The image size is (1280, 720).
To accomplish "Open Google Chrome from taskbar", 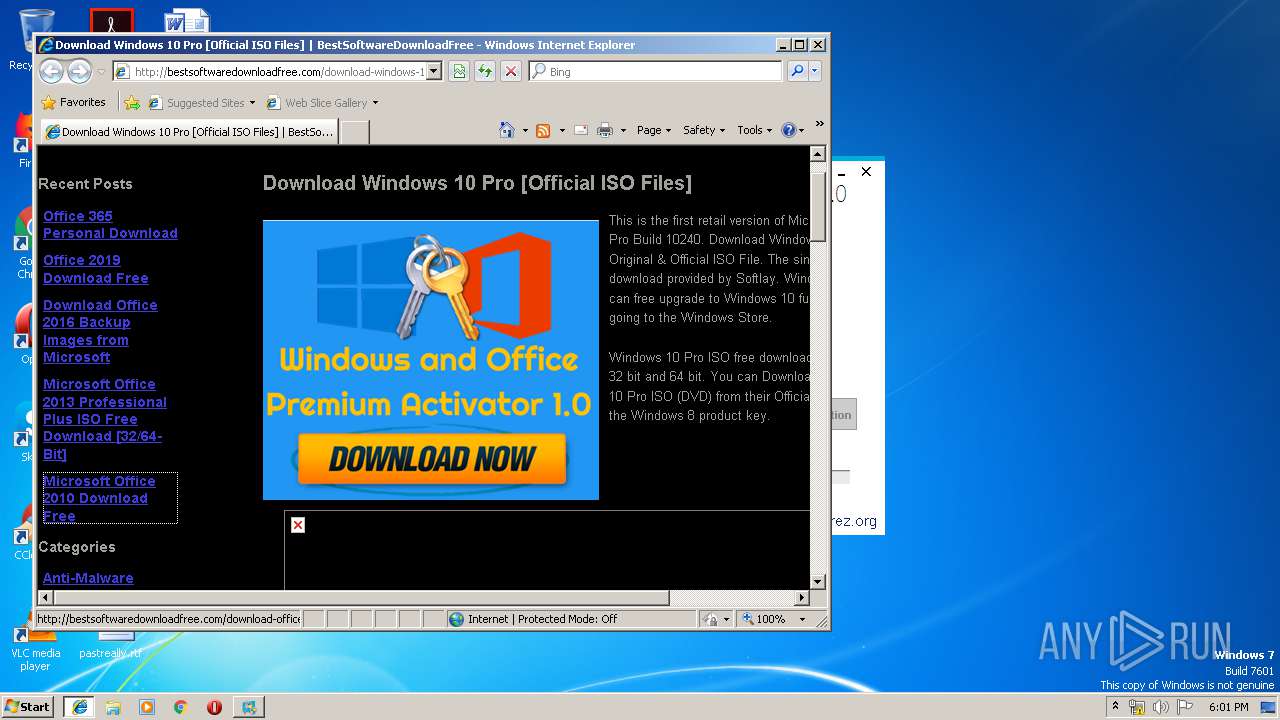I will [180, 707].
